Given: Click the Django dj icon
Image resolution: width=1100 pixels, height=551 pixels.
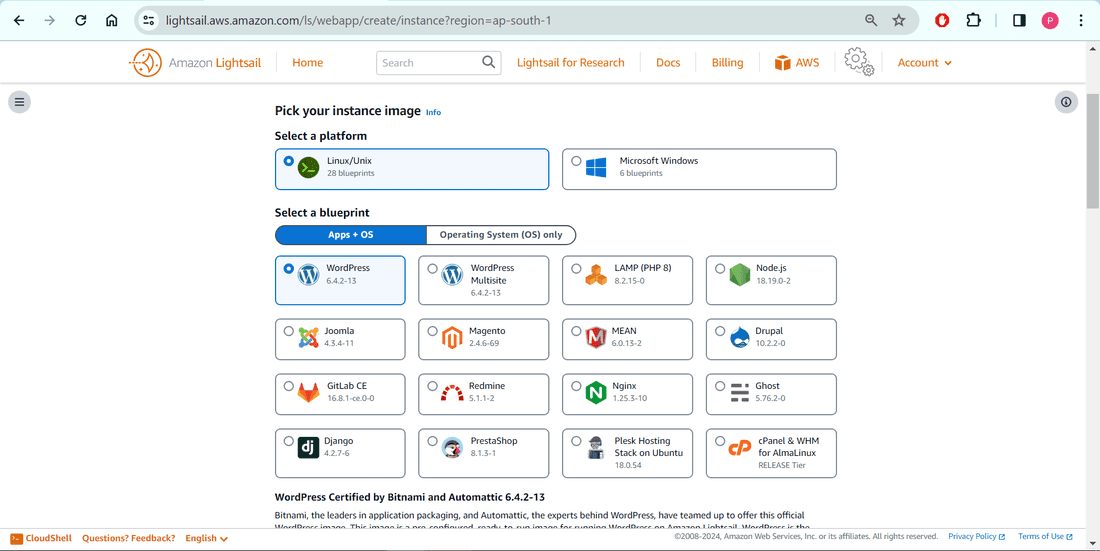Looking at the screenshot, I should [x=309, y=447].
